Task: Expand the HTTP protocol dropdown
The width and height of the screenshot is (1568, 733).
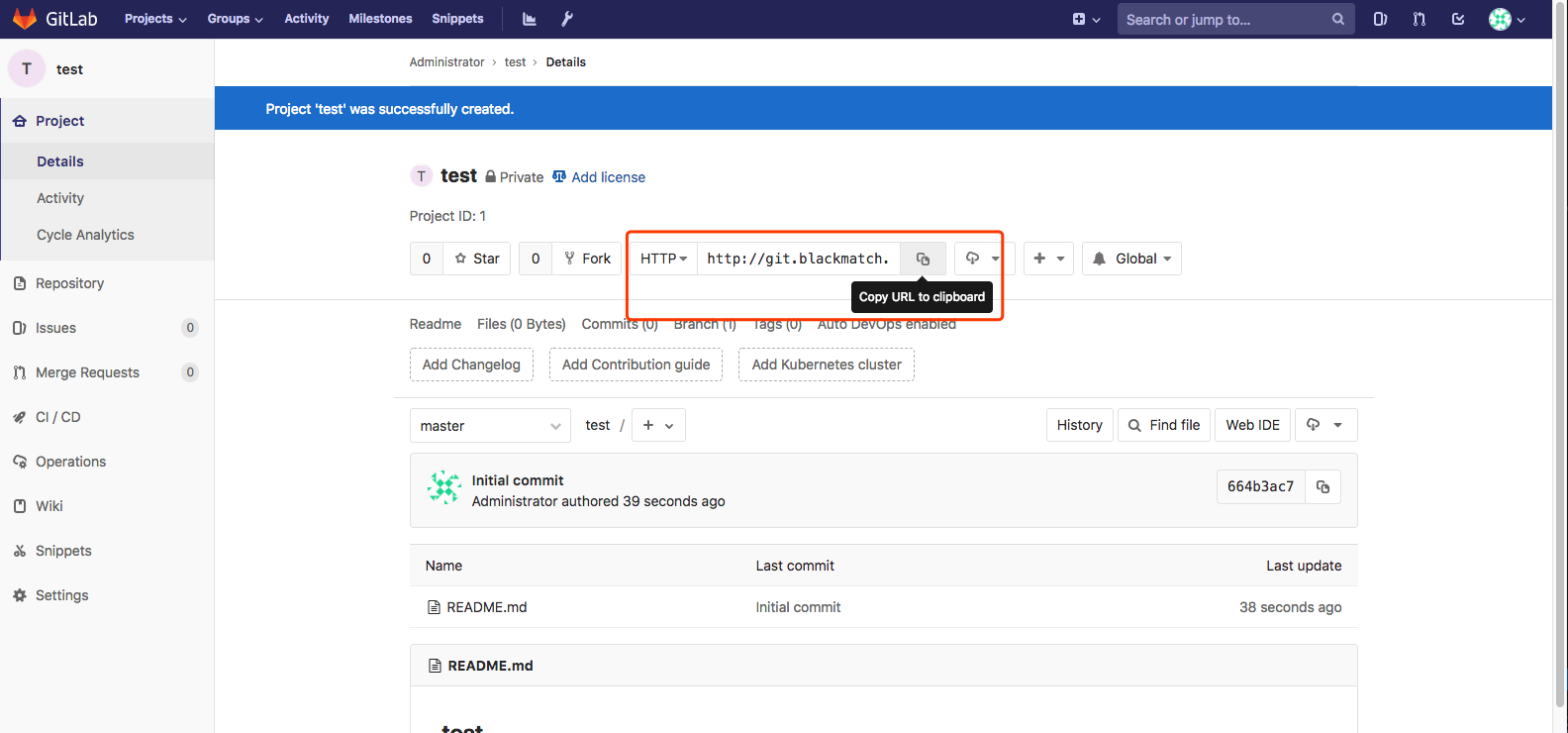Action: click(663, 259)
